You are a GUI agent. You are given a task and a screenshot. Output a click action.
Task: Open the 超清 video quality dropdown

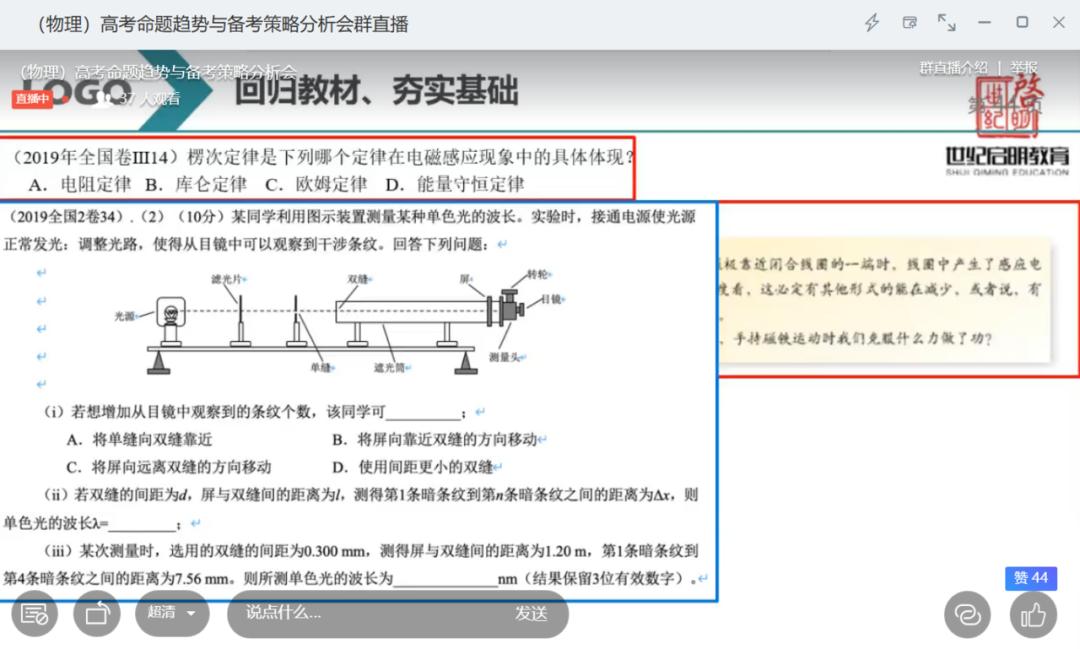(x=162, y=614)
